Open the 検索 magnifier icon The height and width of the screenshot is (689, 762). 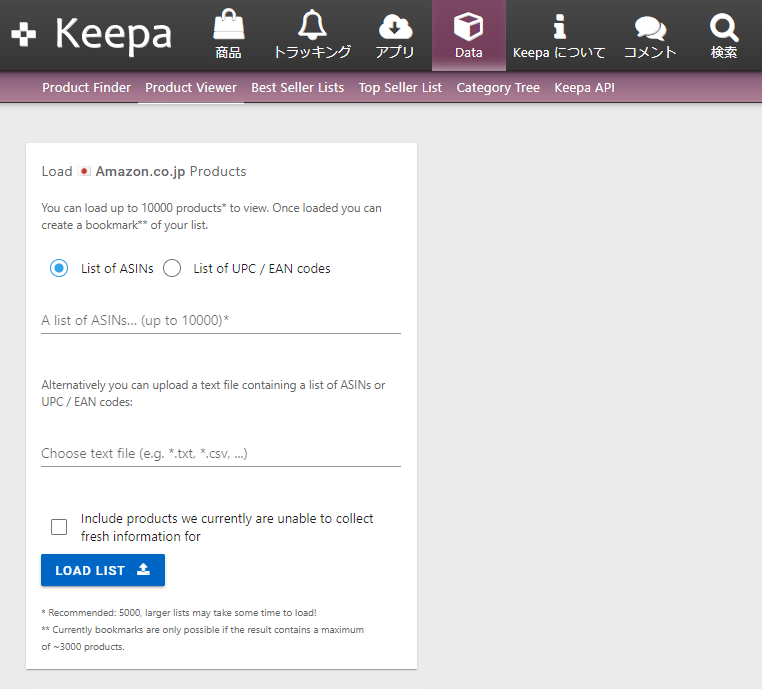pyautogui.click(x=724, y=27)
